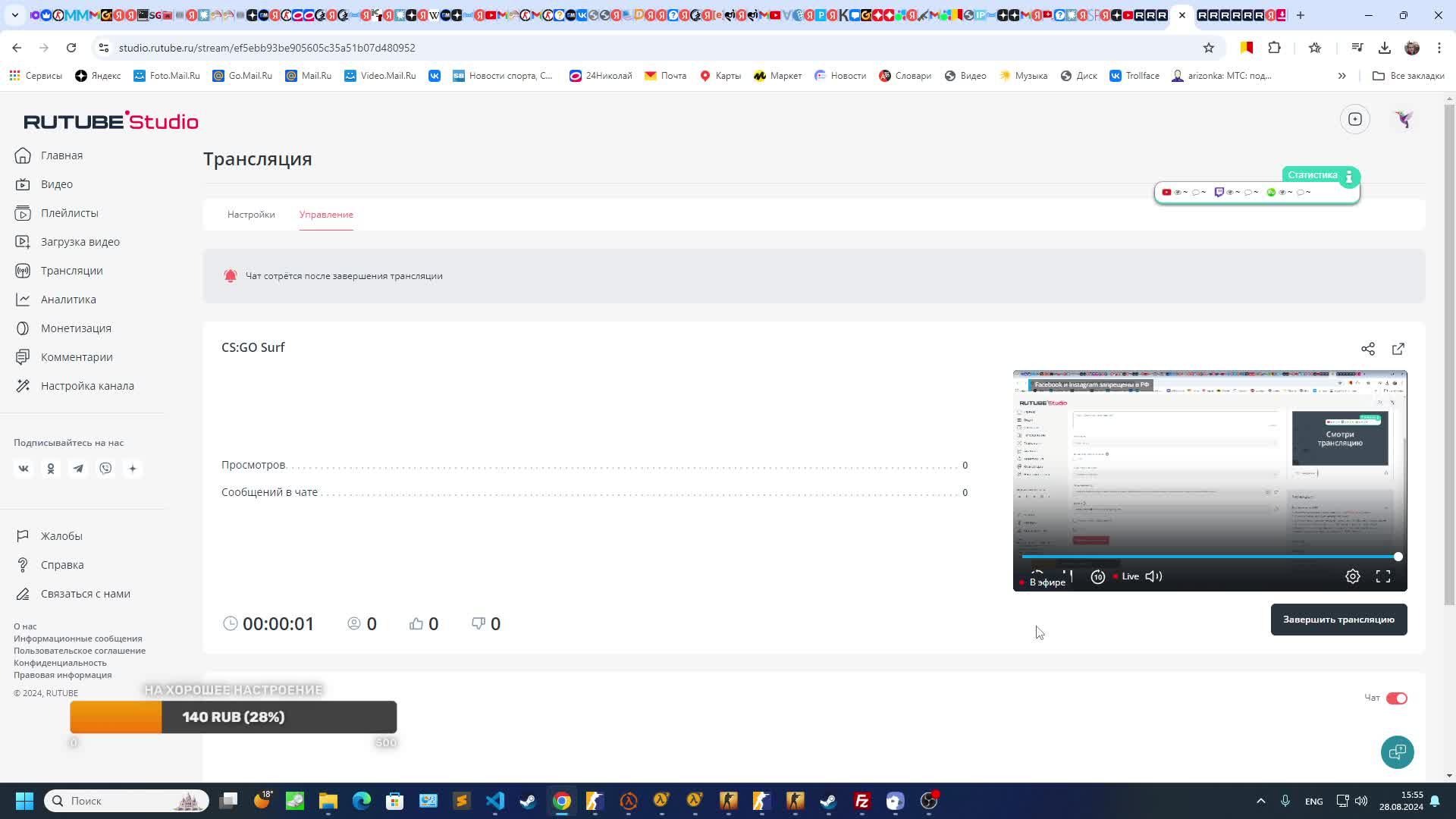Open the Odnoklassniki social icon
Viewport: 1456px width, 819px height.
click(51, 469)
